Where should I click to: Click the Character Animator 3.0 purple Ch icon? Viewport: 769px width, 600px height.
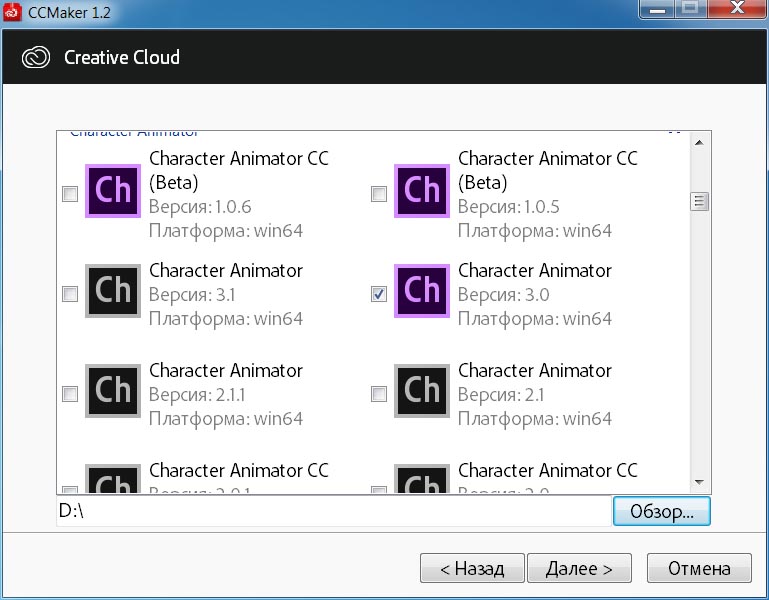tap(422, 291)
